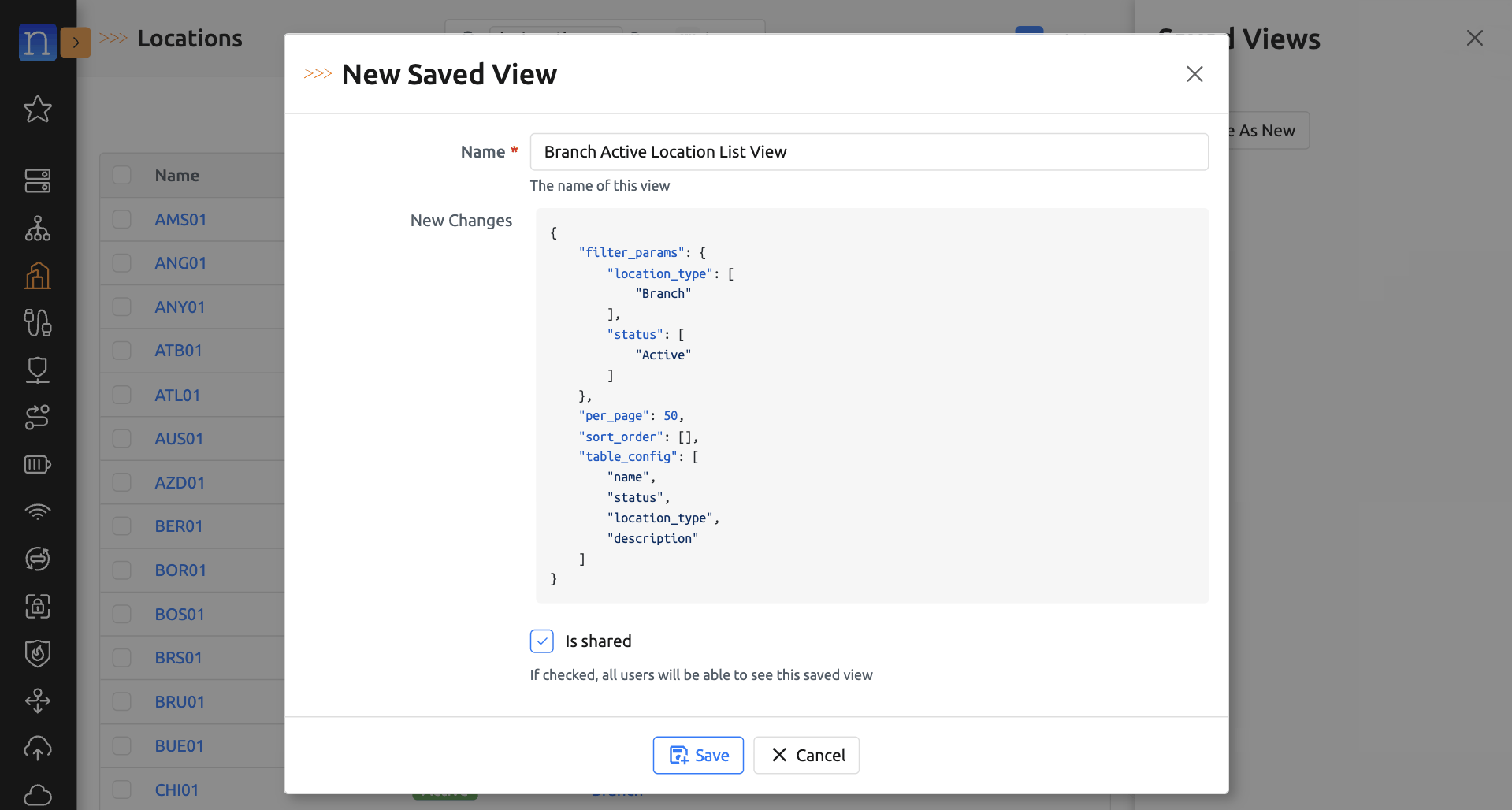
Task: Tick the checkbox for row AMS01
Action: point(121,219)
